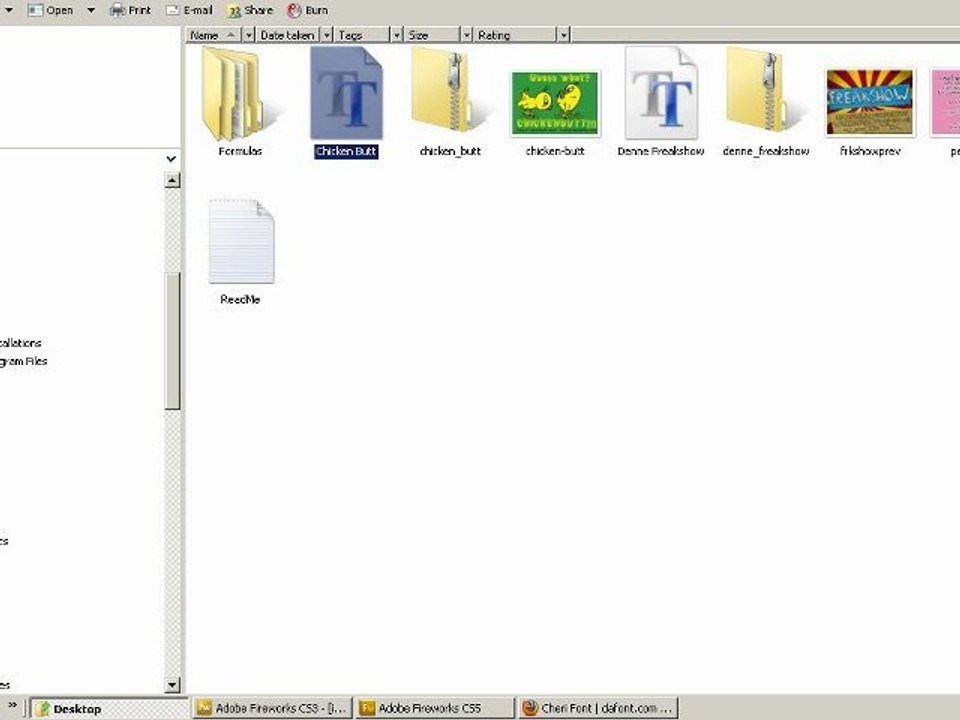The width and height of the screenshot is (960, 720).
Task: Select the Denne Freakshow font file icon
Action: [661, 94]
